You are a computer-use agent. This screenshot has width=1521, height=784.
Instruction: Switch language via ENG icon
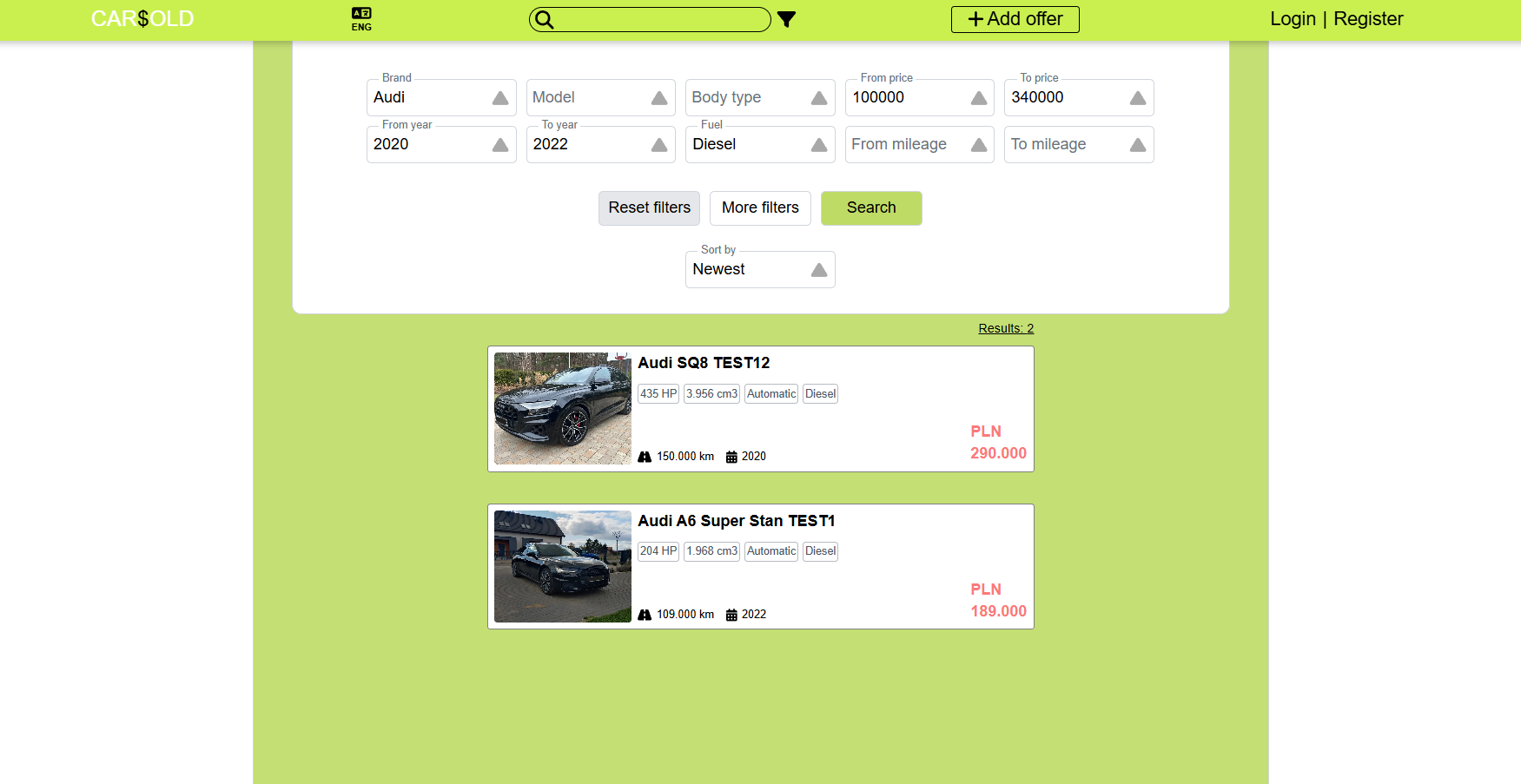[361, 19]
